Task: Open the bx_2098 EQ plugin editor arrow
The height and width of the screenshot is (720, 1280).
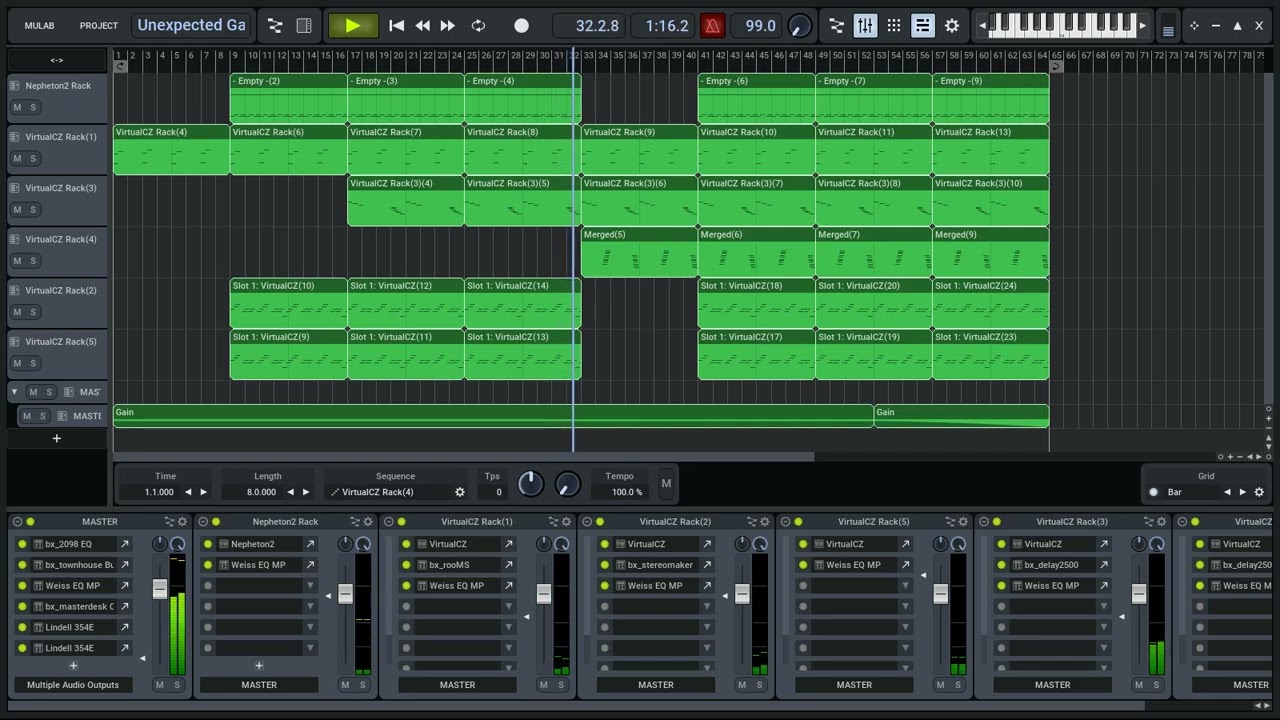Action: point(125,544)
